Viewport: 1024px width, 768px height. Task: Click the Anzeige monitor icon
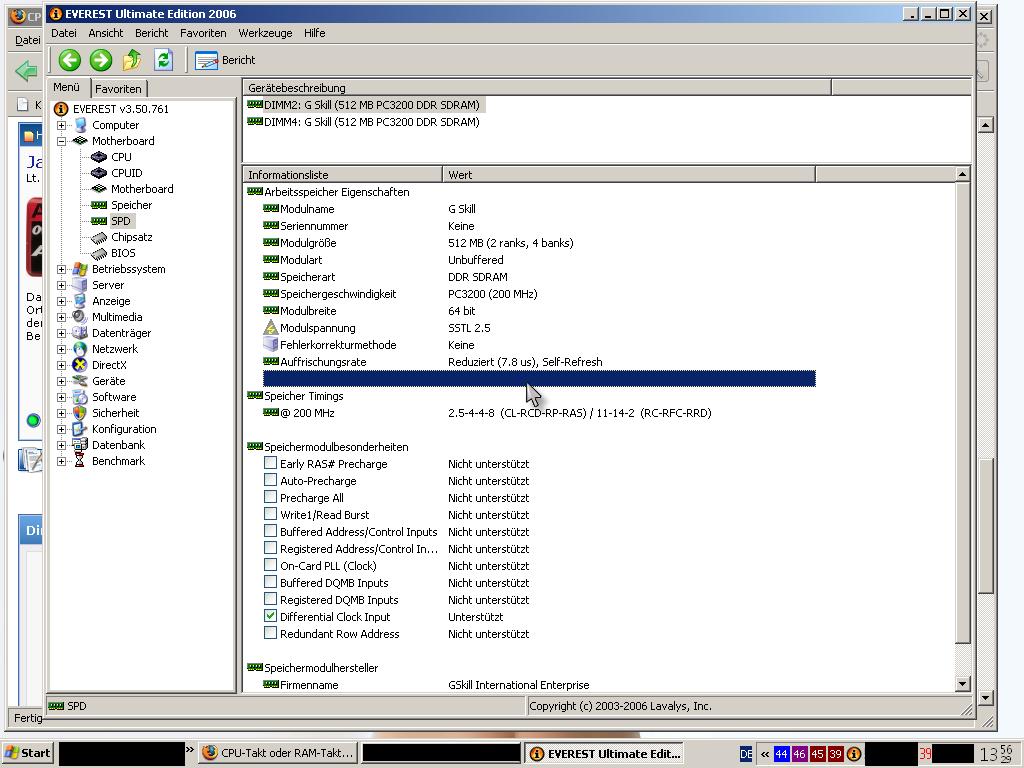point(80,301)
